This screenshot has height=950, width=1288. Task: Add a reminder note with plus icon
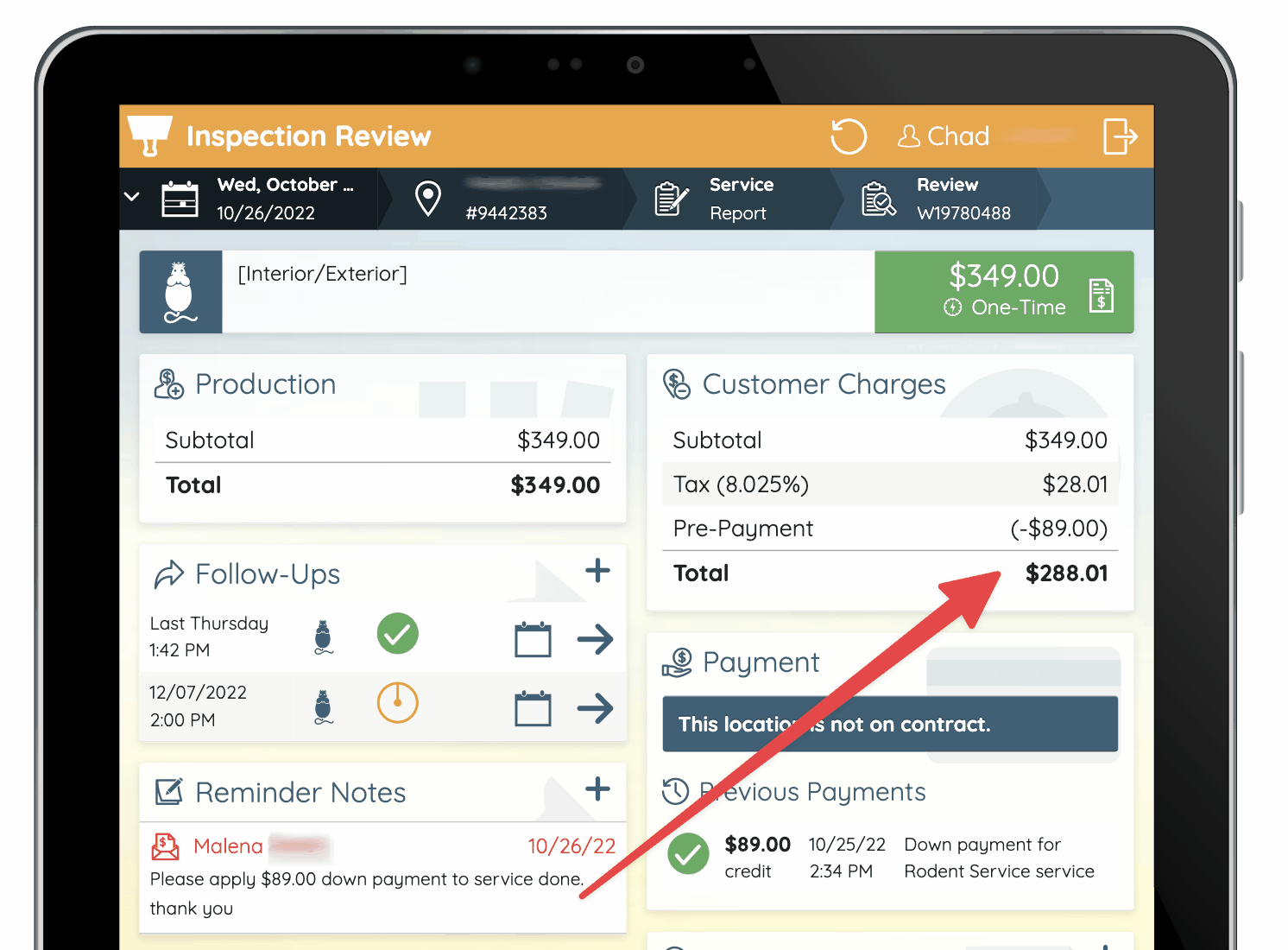click(x=597, y=788)
